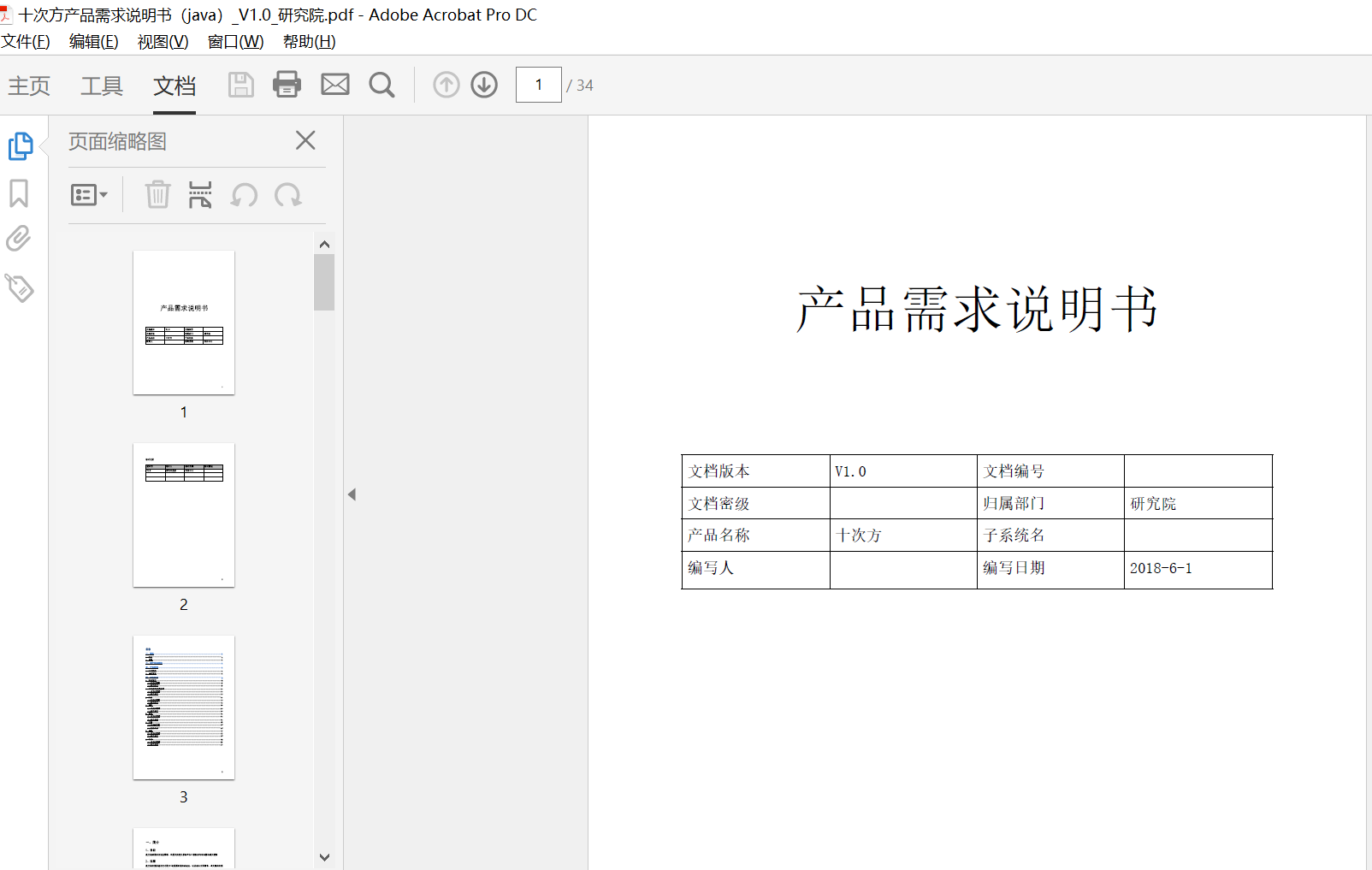
Task: Select page 3 thumbnail
Action: click(184, 707)
